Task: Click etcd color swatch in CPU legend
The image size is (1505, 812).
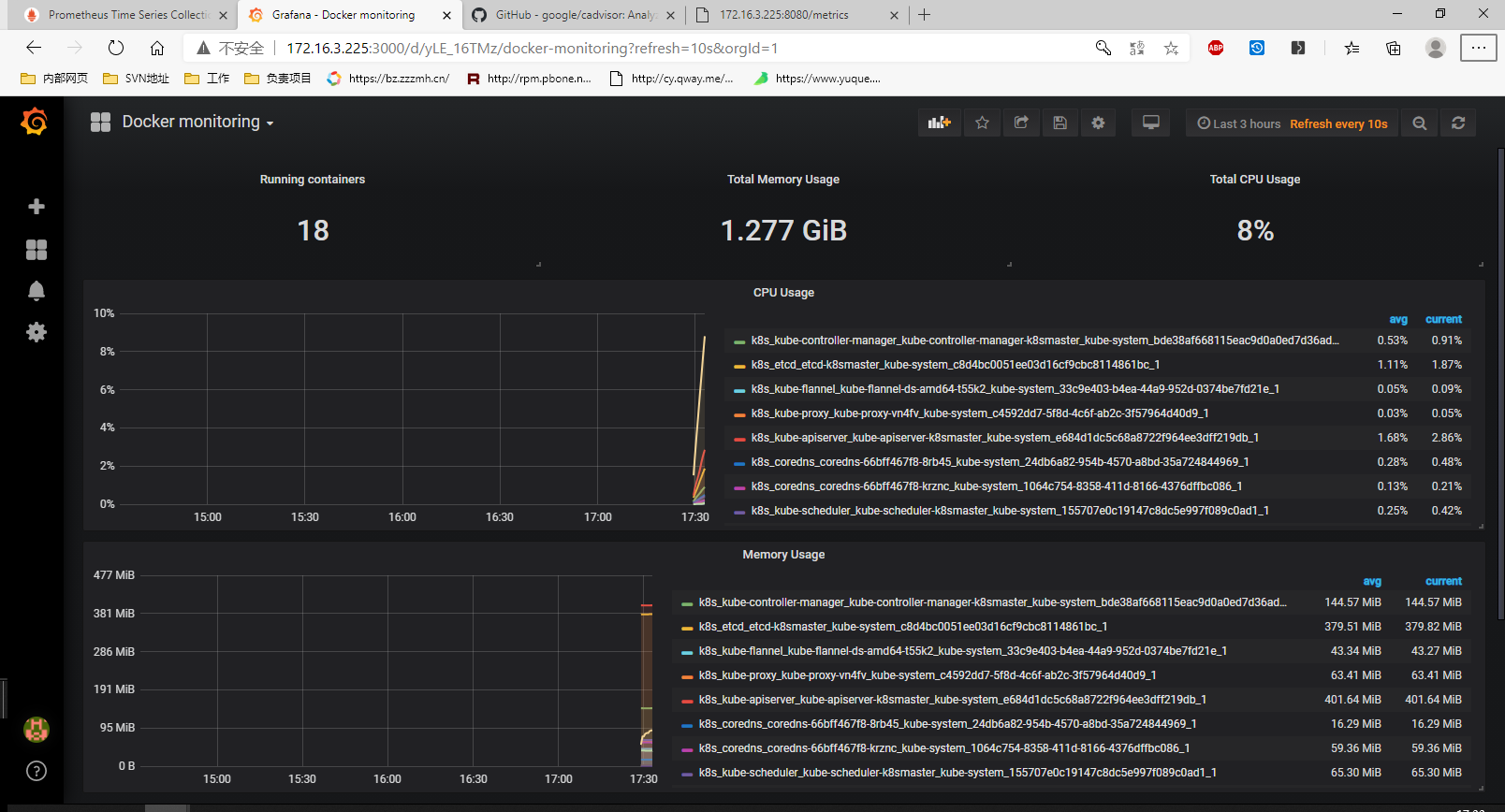Action: (x=739, y=366)
